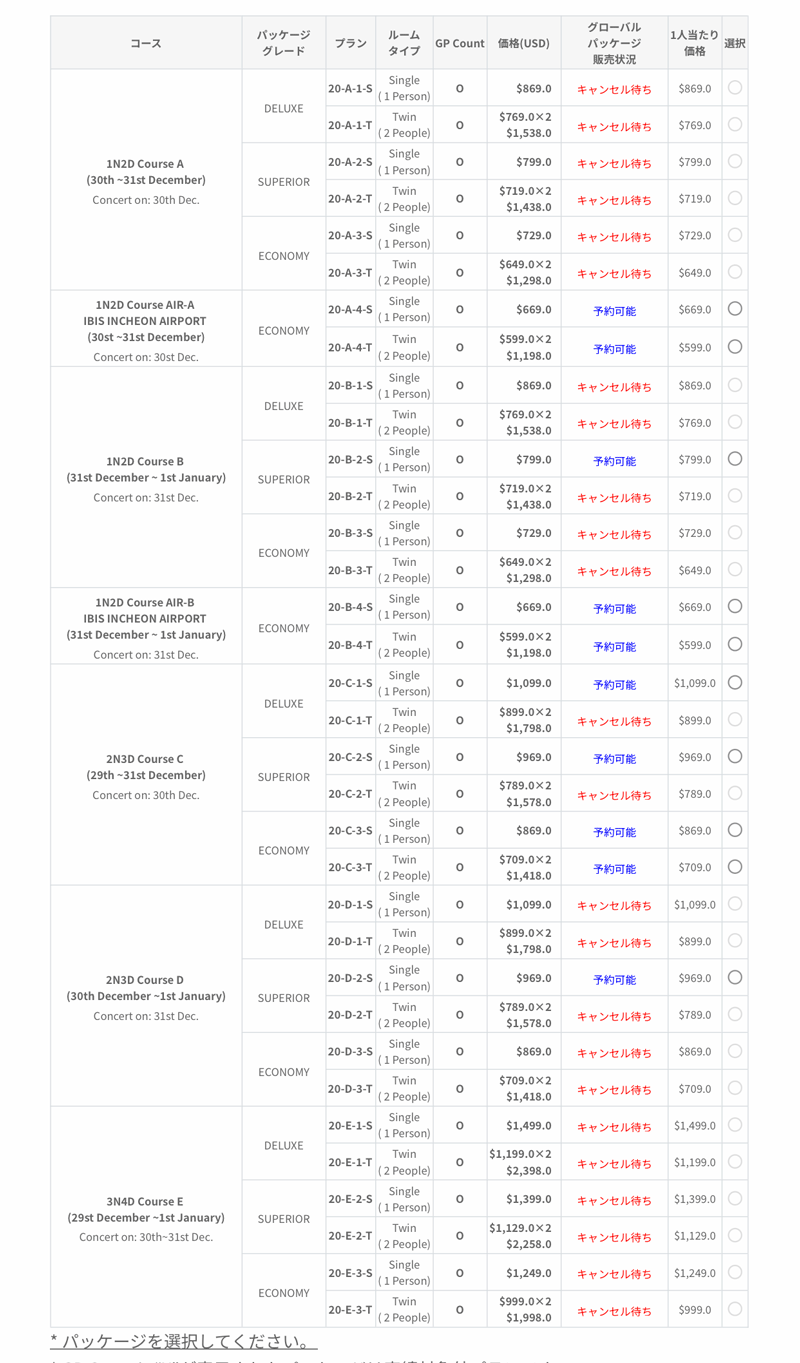The height and width of the screenshot is (1363, 800).
Task: Click disabled radio button for plan 20-E-1-S
Action: coord(735,1125)
